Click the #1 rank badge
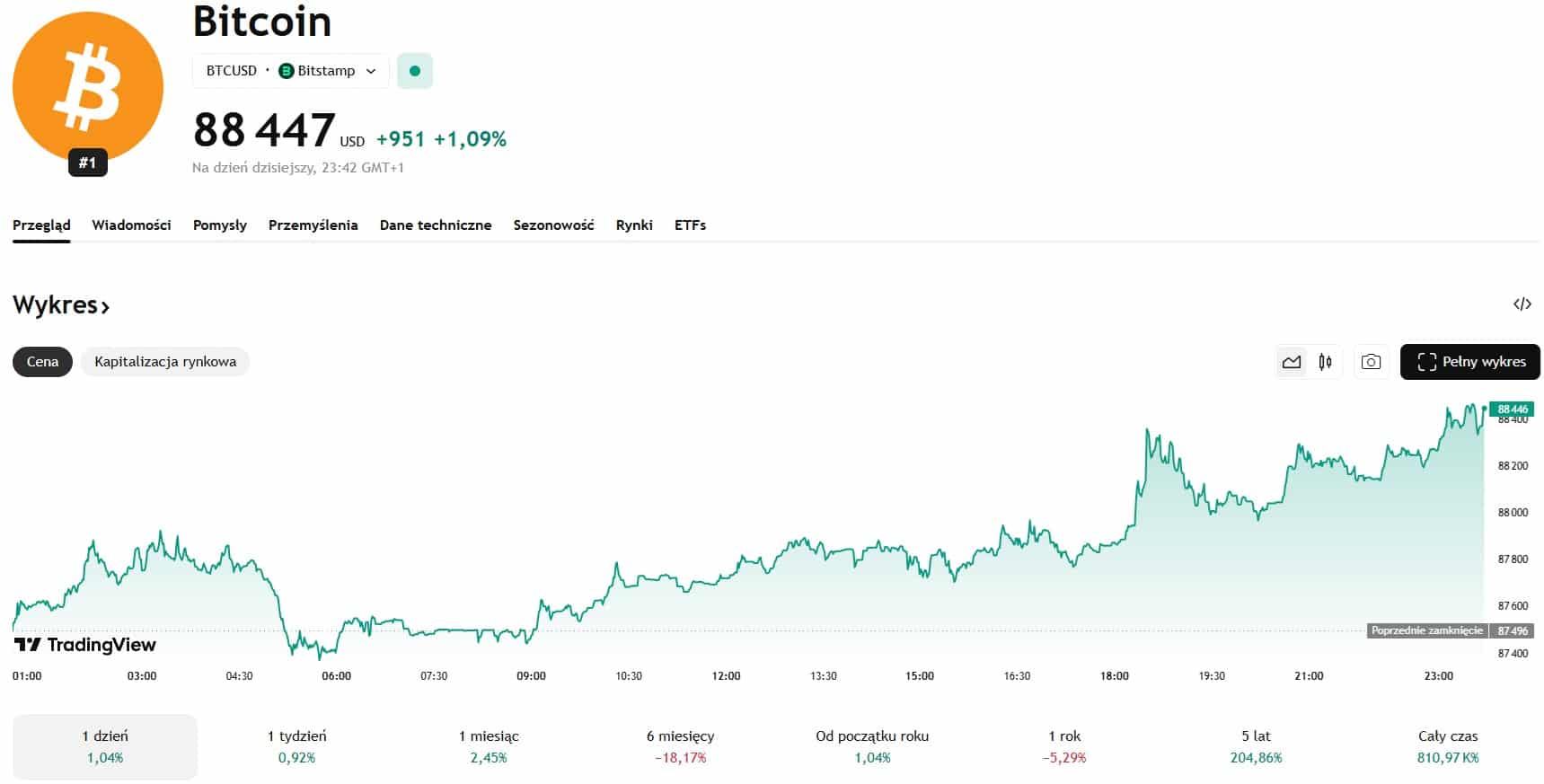 (87, 163)
